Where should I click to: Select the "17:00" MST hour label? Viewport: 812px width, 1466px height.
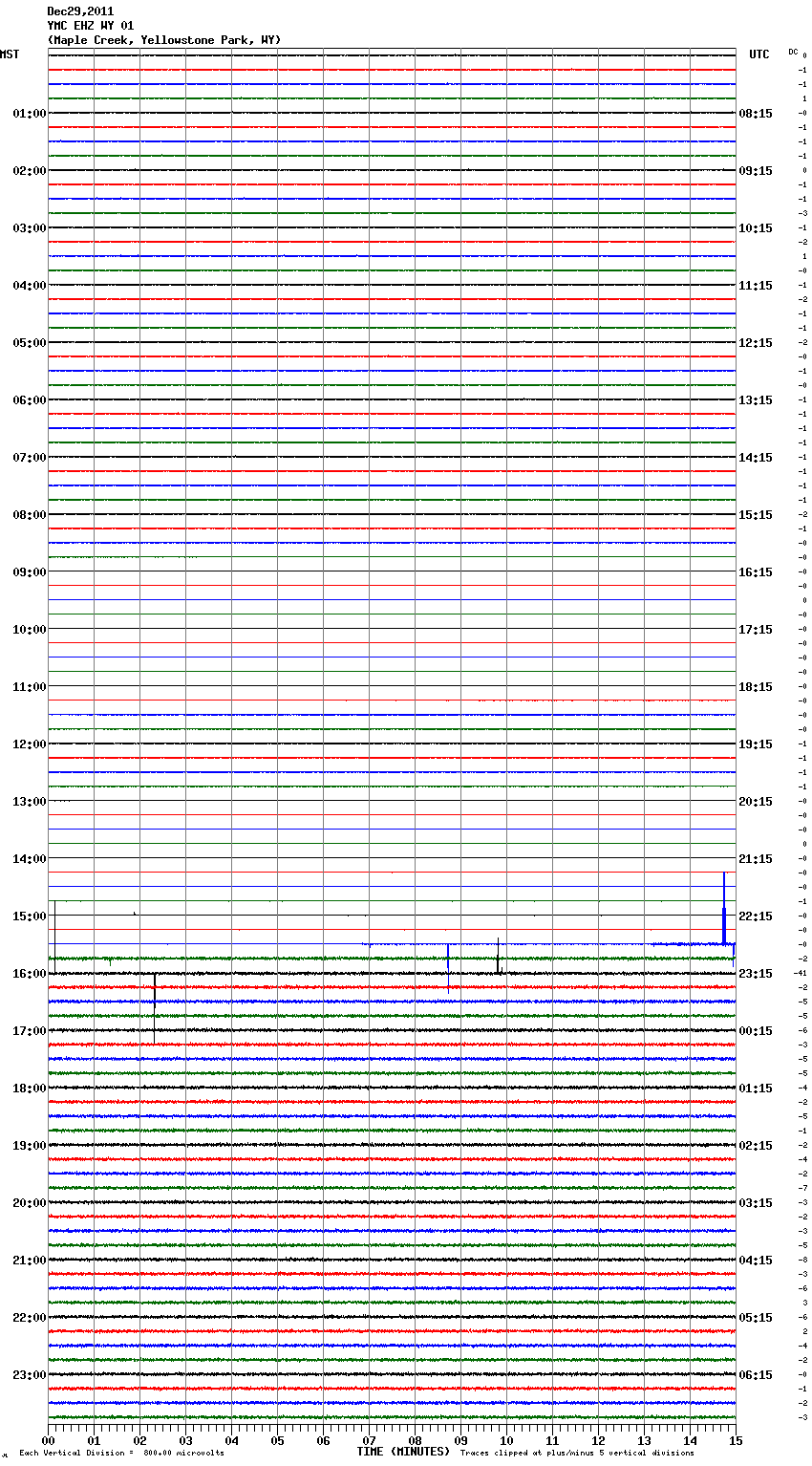30,1031
